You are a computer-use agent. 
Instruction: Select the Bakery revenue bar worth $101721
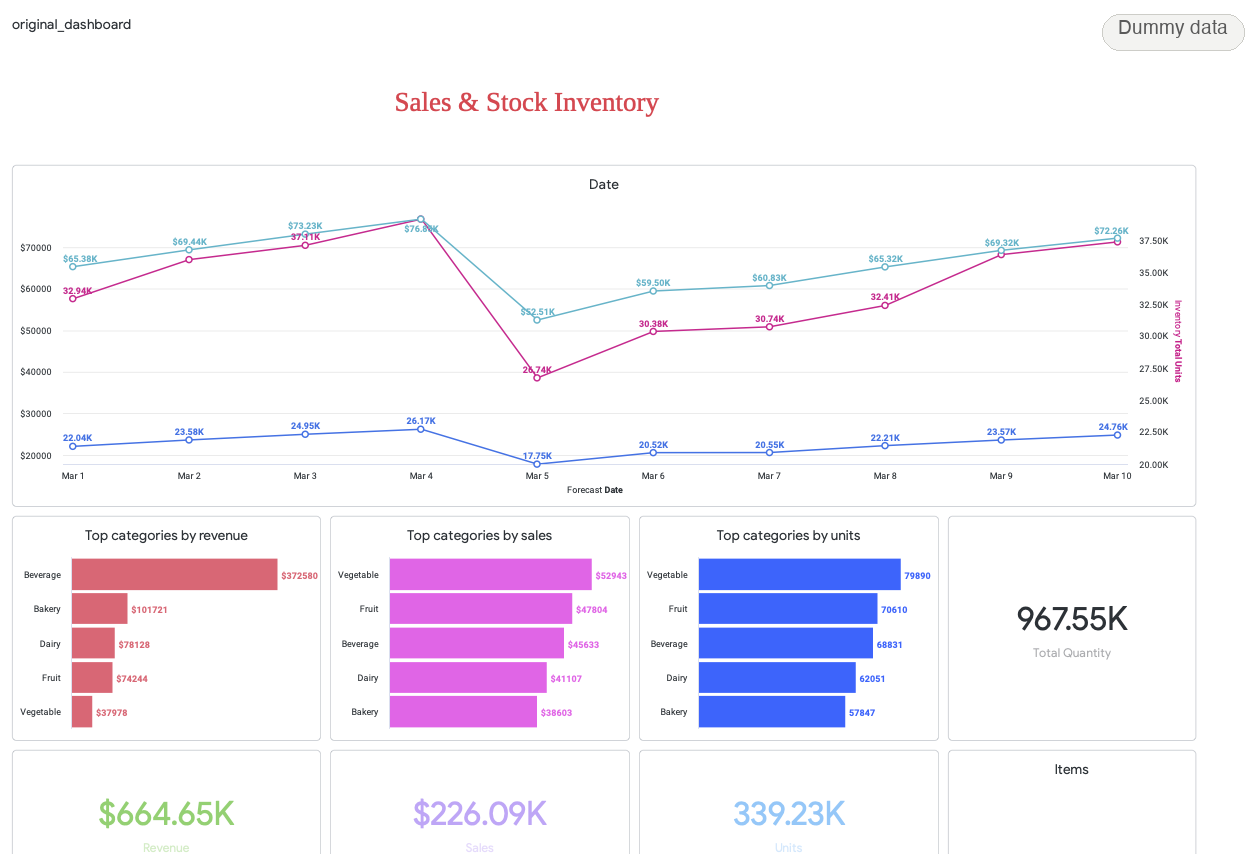coord(99,609)
